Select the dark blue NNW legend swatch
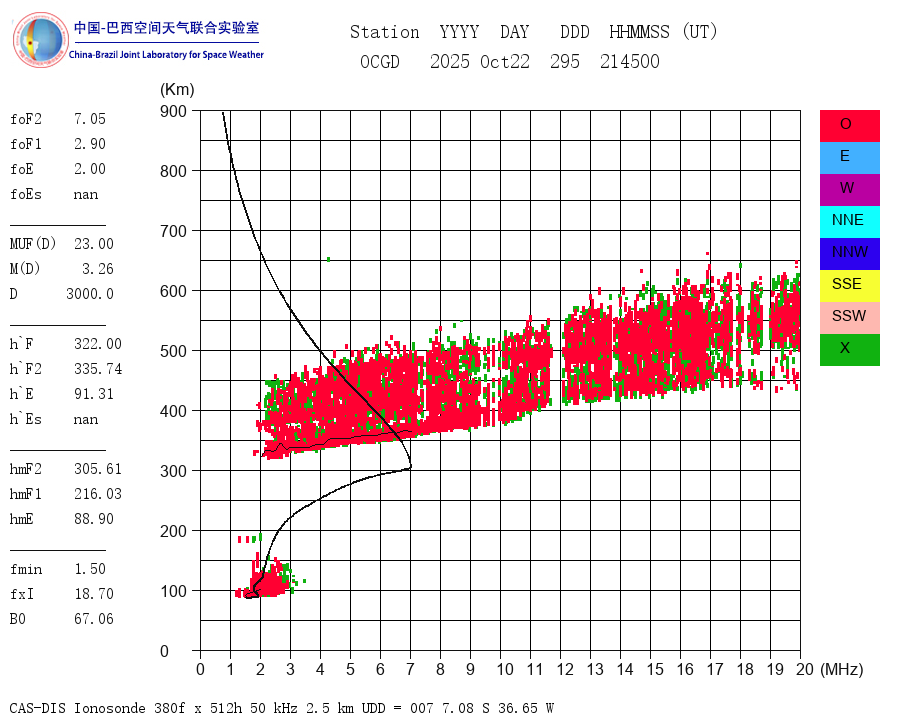The image size is (900, 720). [x=849, y=254]
